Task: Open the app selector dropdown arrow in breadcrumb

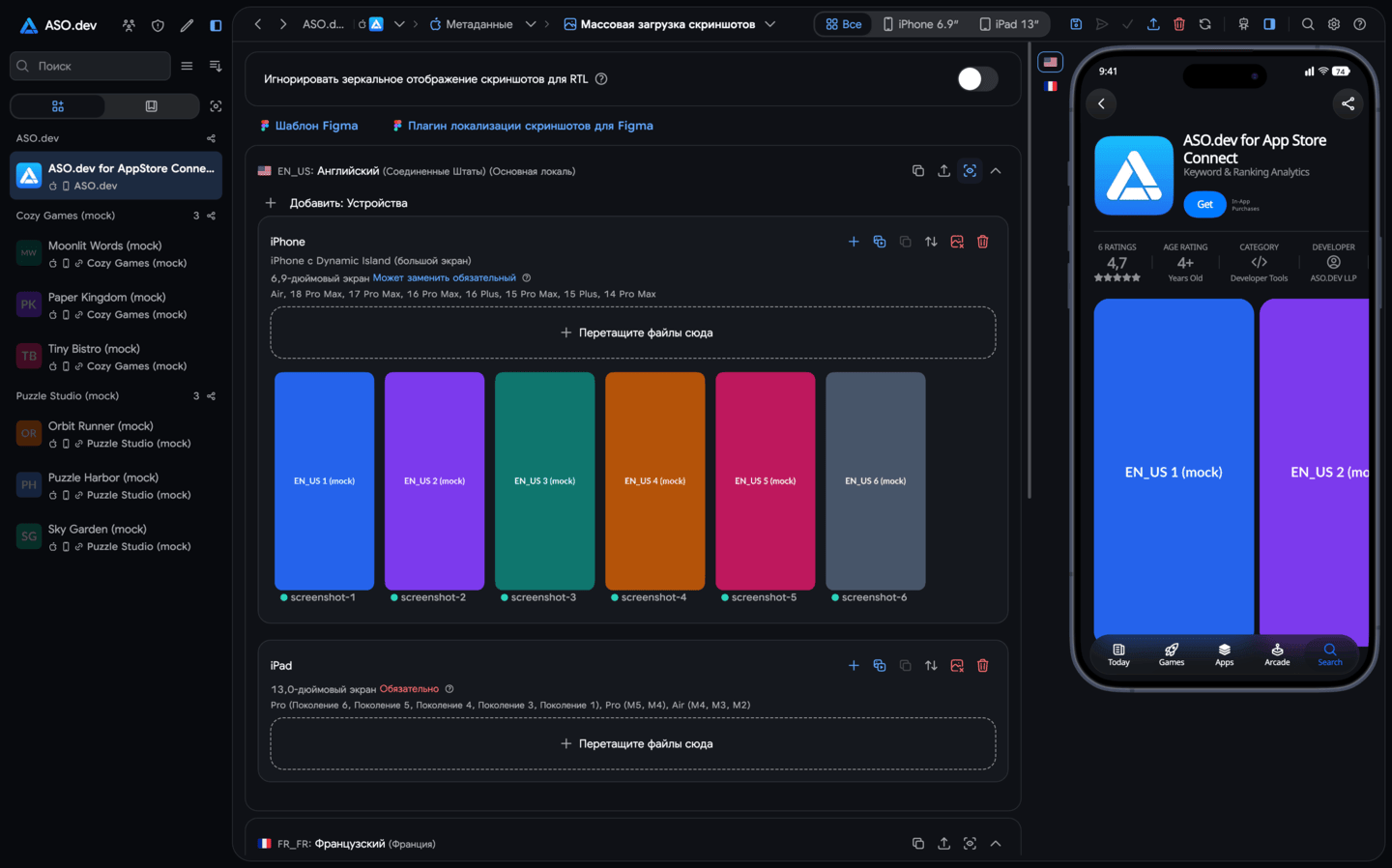Action: click(399, 24)
